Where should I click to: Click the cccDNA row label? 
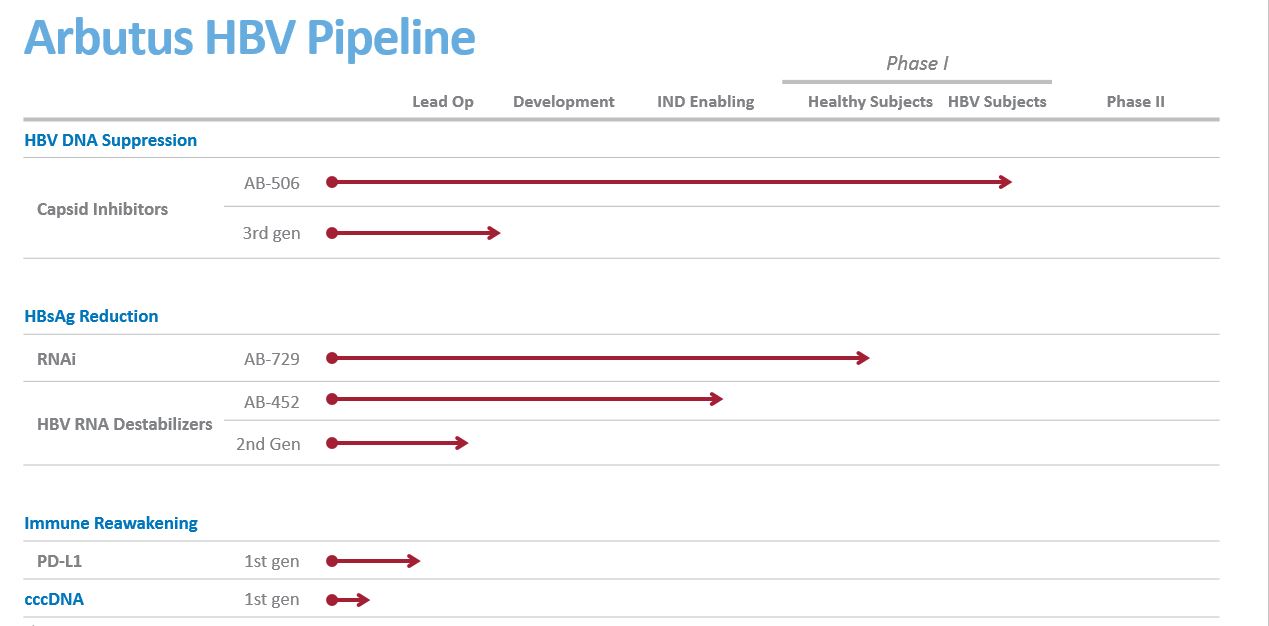click(x=54, y=600)
